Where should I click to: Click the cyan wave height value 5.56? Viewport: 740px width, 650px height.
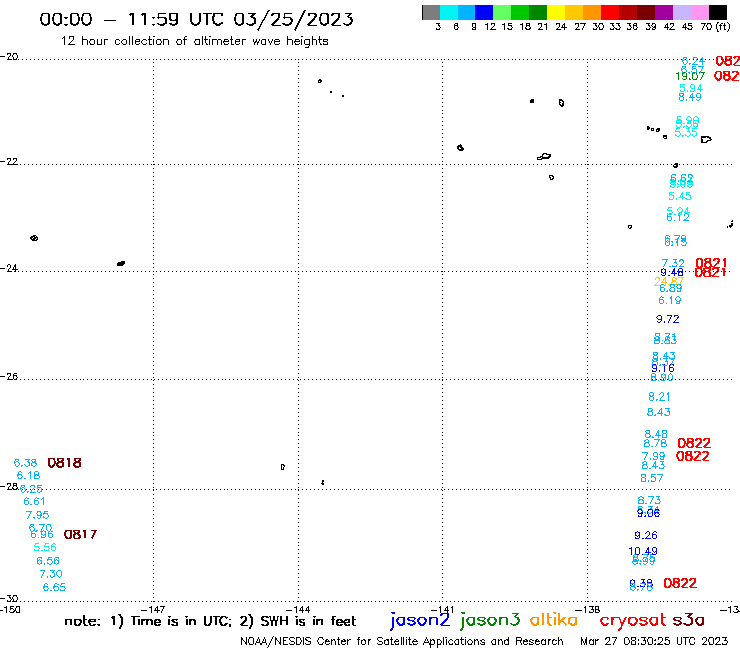[x=45, y=547]
